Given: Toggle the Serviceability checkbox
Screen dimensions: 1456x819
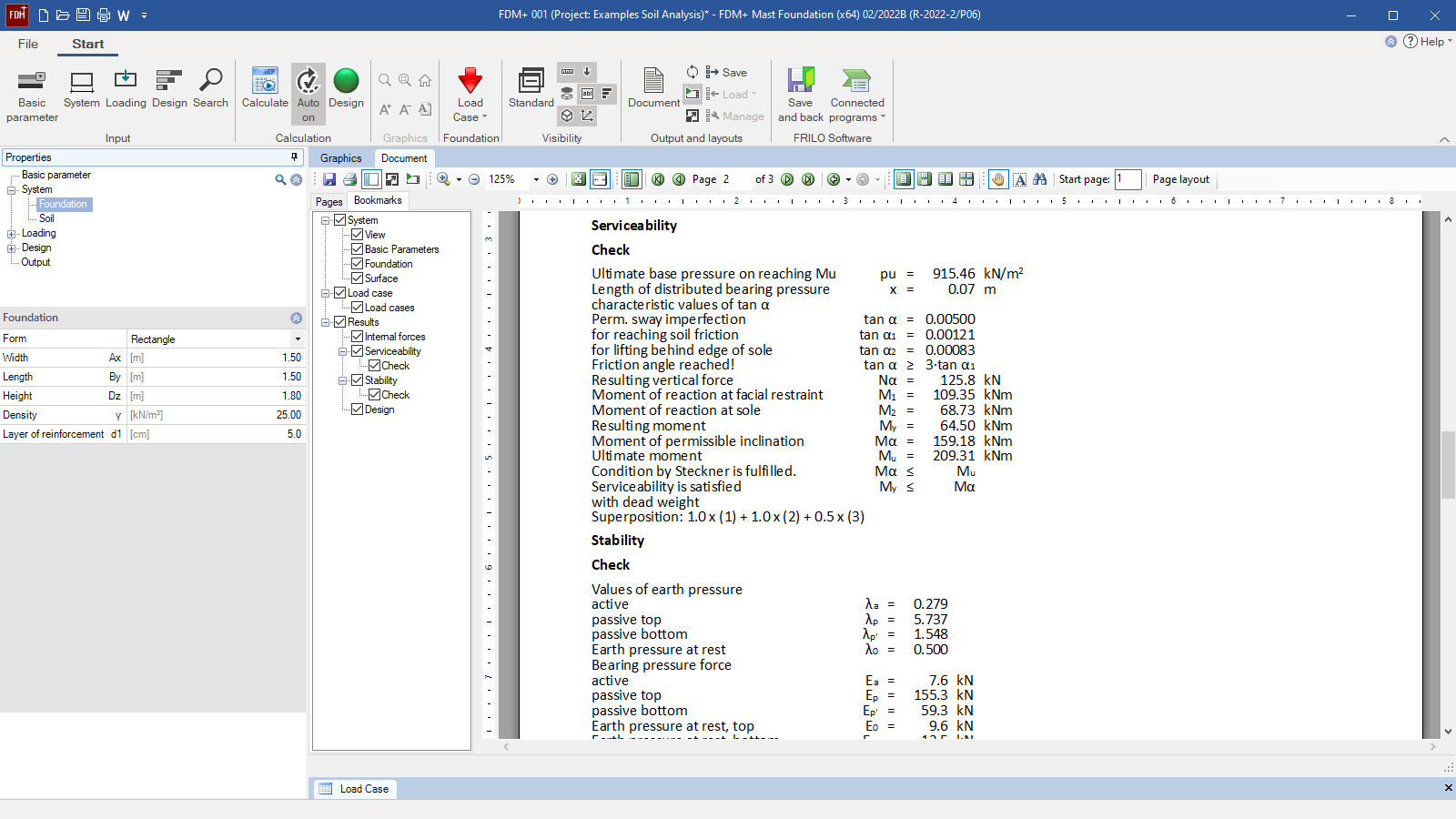Looking at the screenshot, I should pyautogui.click(x=358, y=351).
